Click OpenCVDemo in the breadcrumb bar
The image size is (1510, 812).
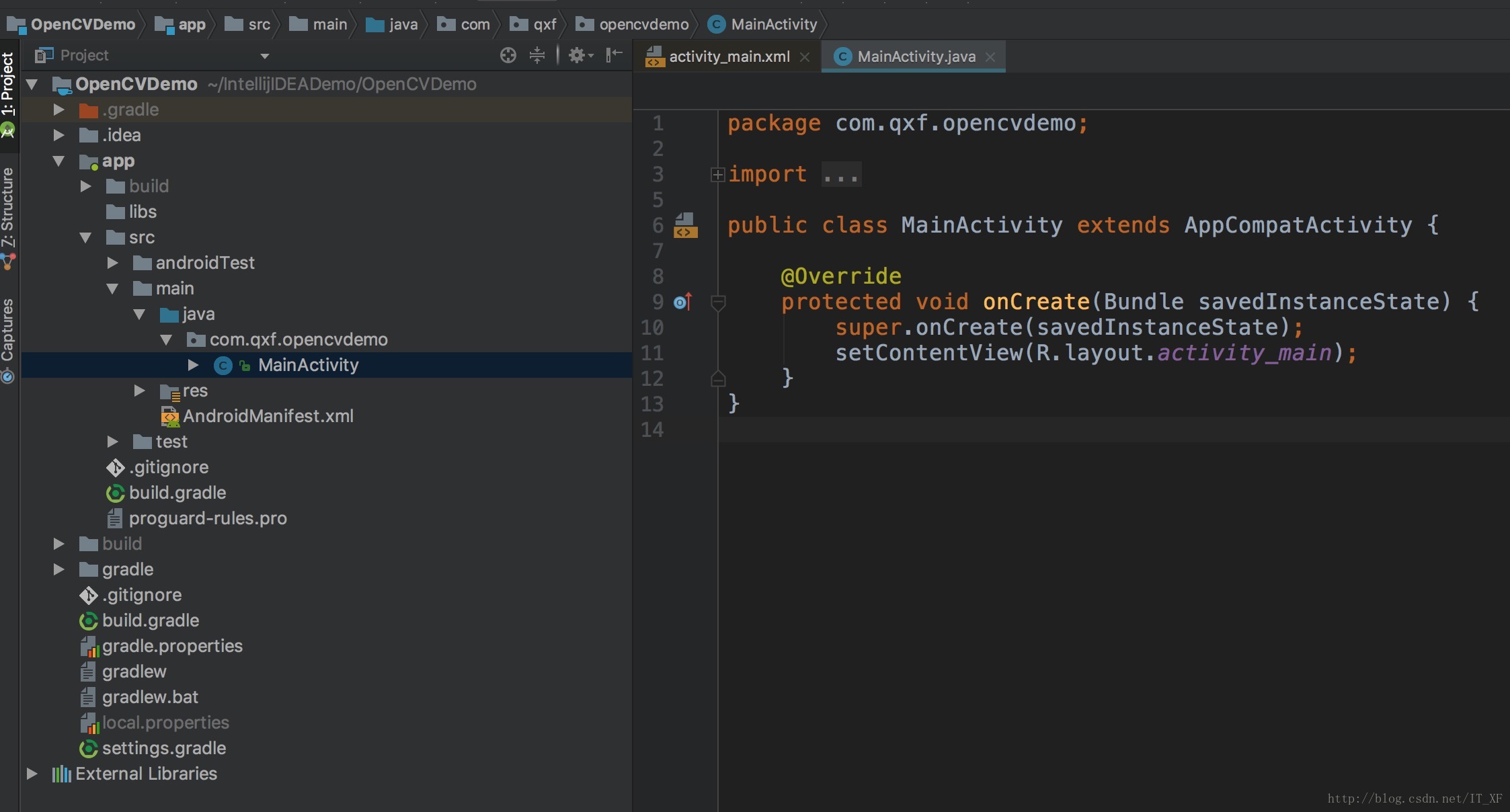pos(83,24)
